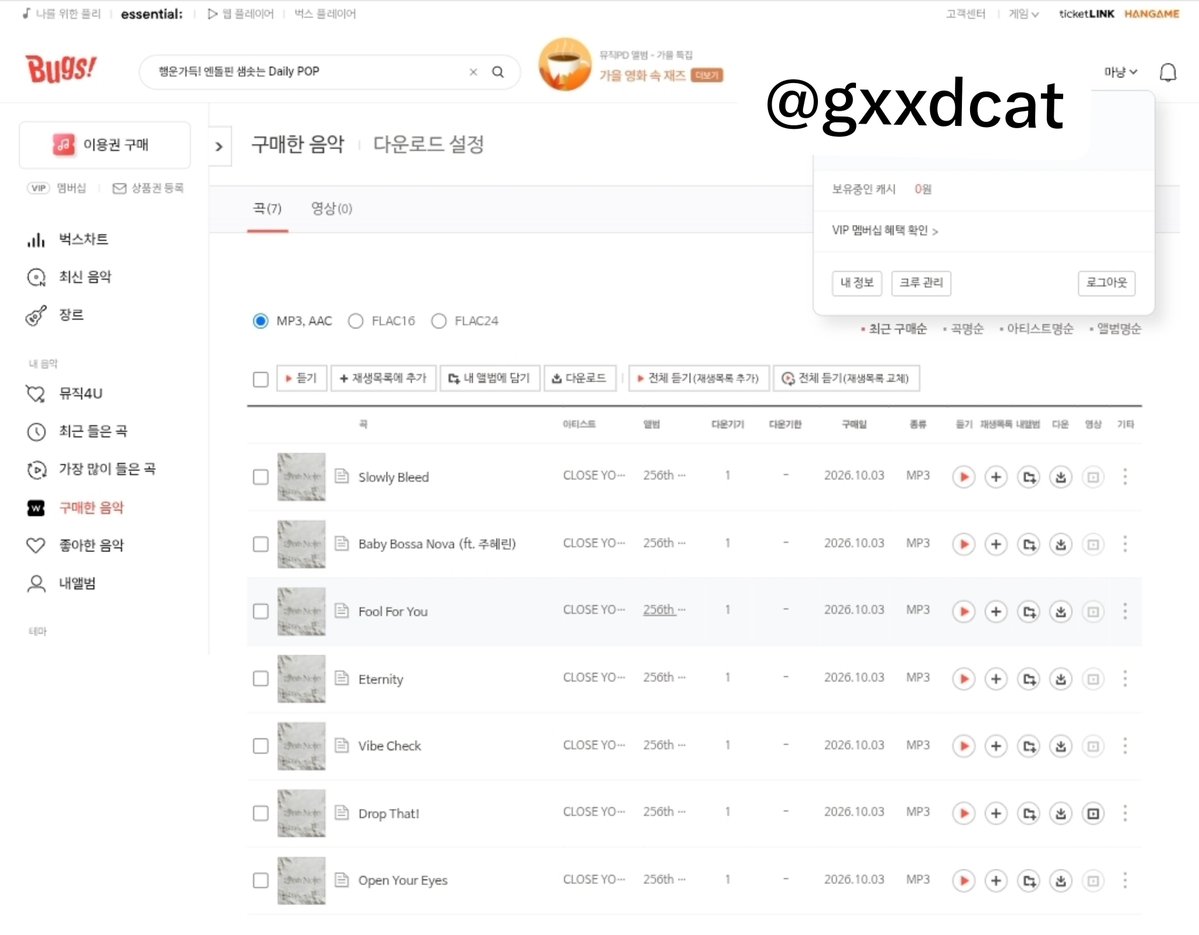The height and width of the screenshot is (935, 1199).
Task: Check the Slowly Bleed row checkbox
Action: (x=261, y=477)
